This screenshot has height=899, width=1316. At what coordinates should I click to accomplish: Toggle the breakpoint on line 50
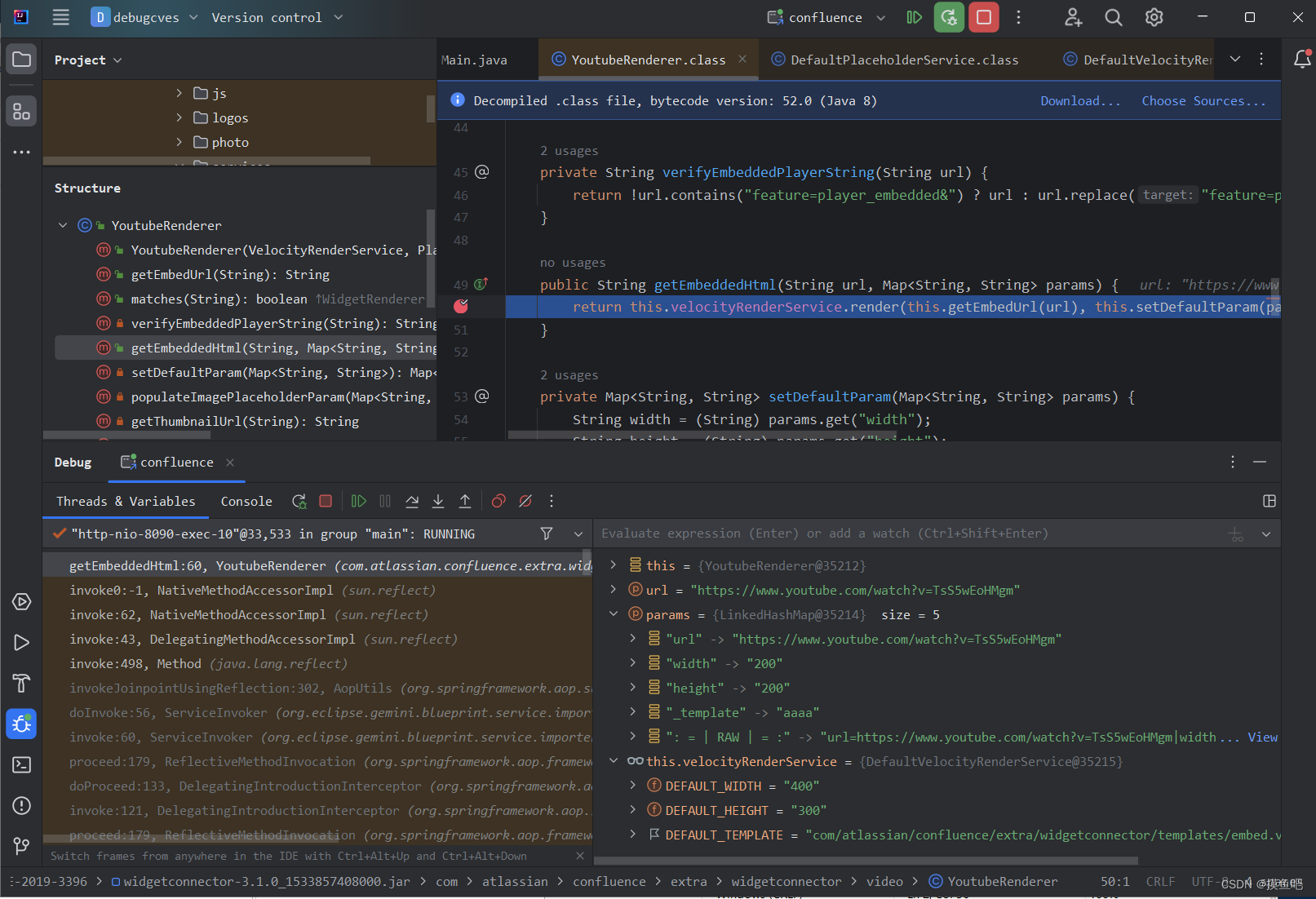pos(462,306)
